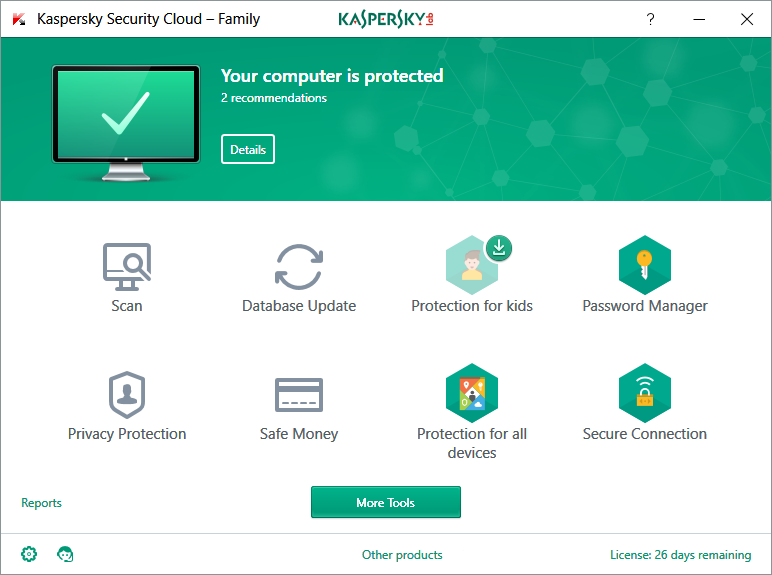Click the 2 recommendations text
The image size is (772, 575).
pyautogui.click(x=274, y=98)
